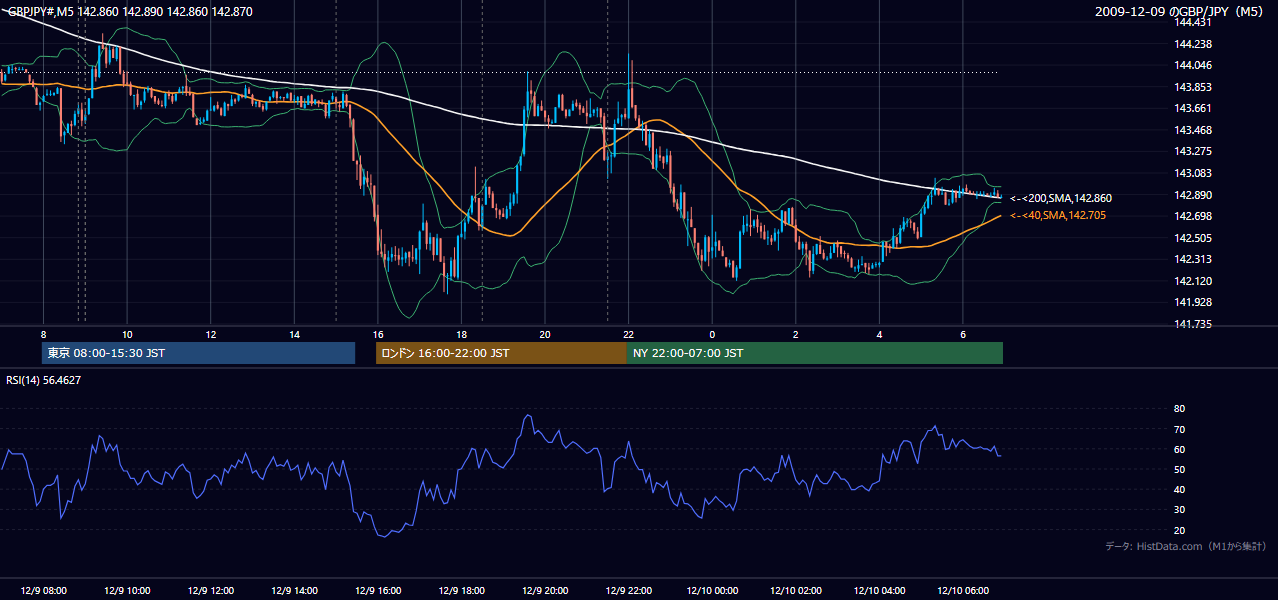
Task: Click the chart title '2009-12-09 のGBP/JPY (M5)'
Action: 1181,12
